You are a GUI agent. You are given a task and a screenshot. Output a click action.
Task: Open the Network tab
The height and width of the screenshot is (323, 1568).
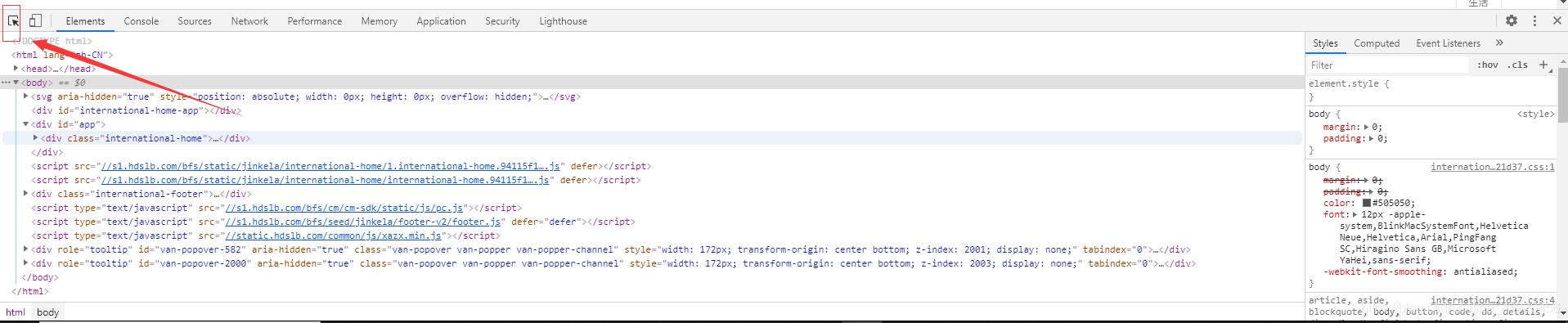pos(249,21)
